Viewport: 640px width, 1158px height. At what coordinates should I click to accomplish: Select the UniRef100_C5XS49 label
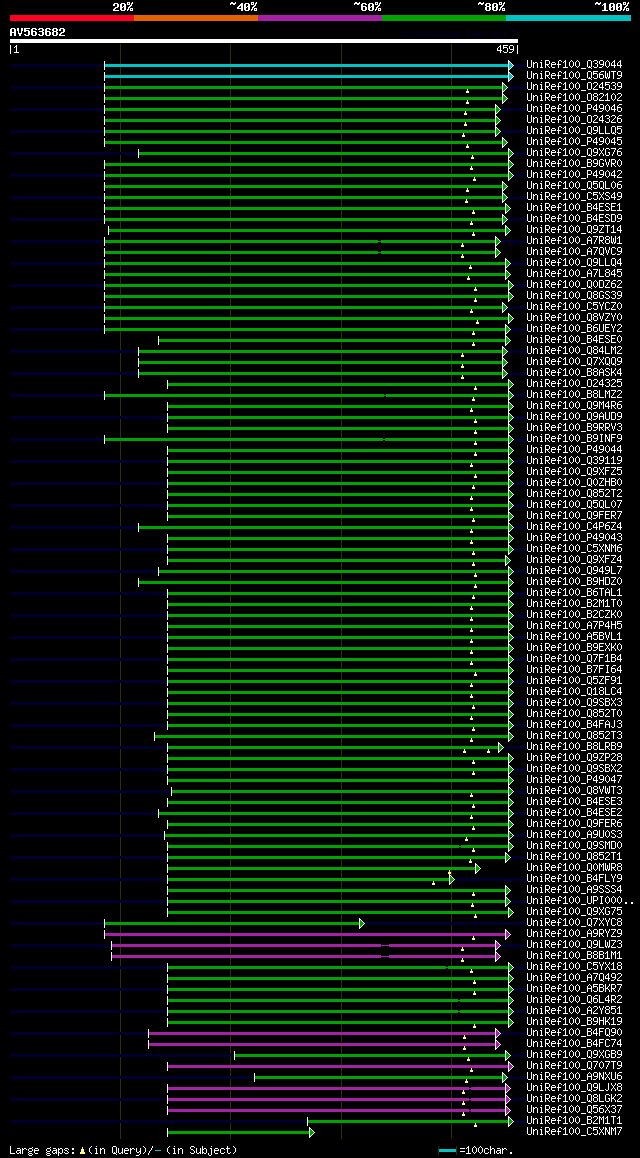(574, 196)
